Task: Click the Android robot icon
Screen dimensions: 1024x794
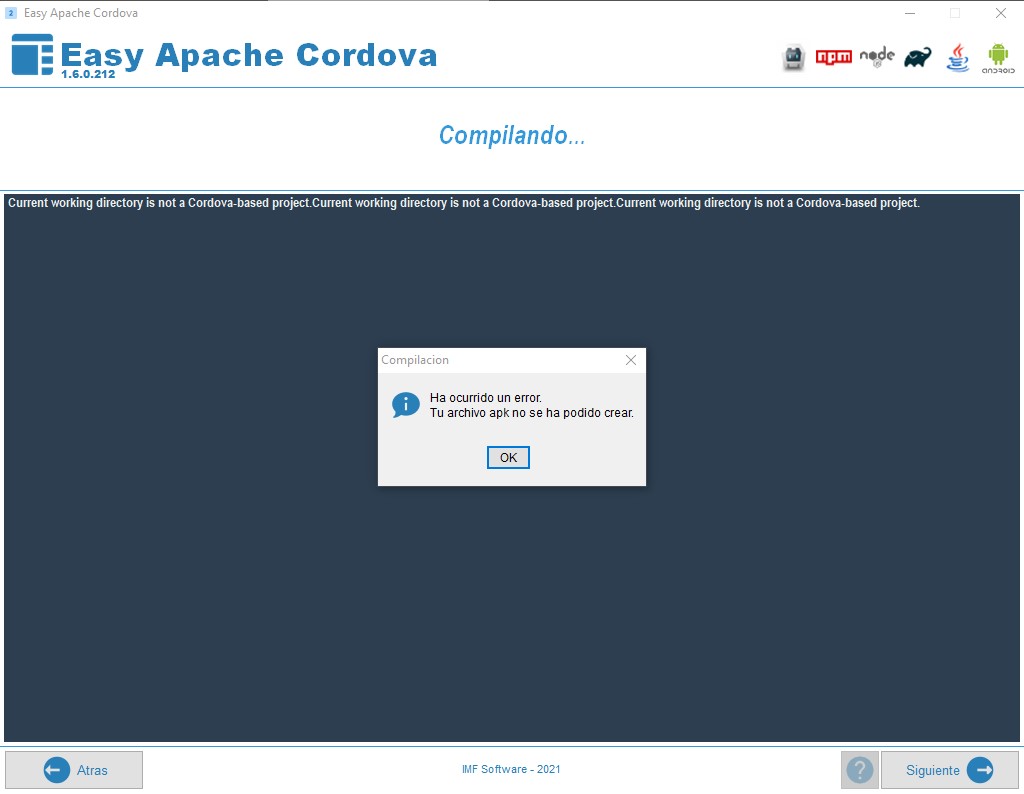Action: click(x=999, y=57)
